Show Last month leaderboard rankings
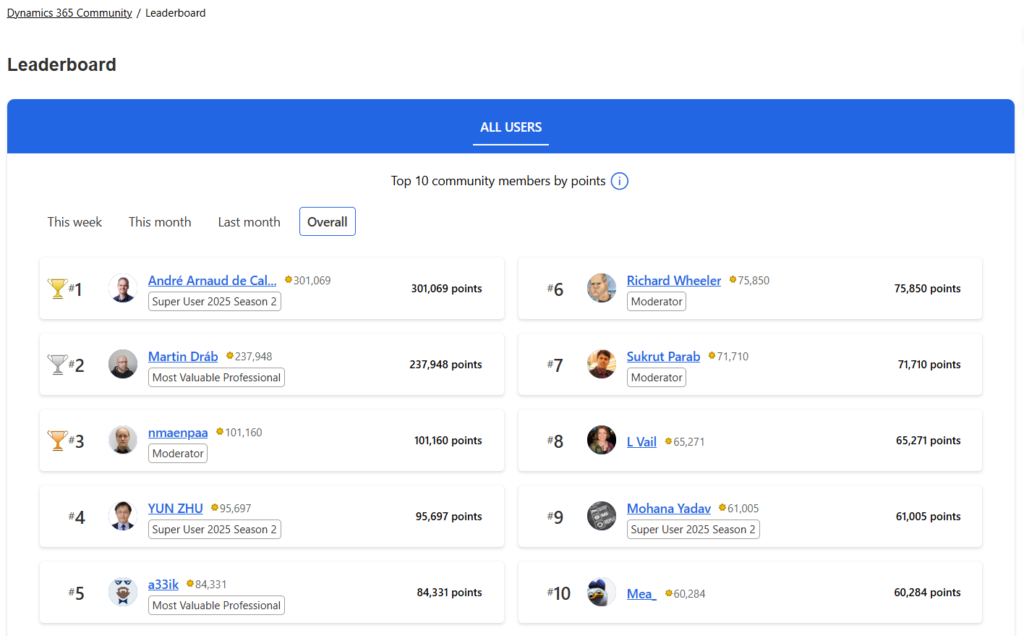Screen dimensions: 1024x636 [249, 222]
